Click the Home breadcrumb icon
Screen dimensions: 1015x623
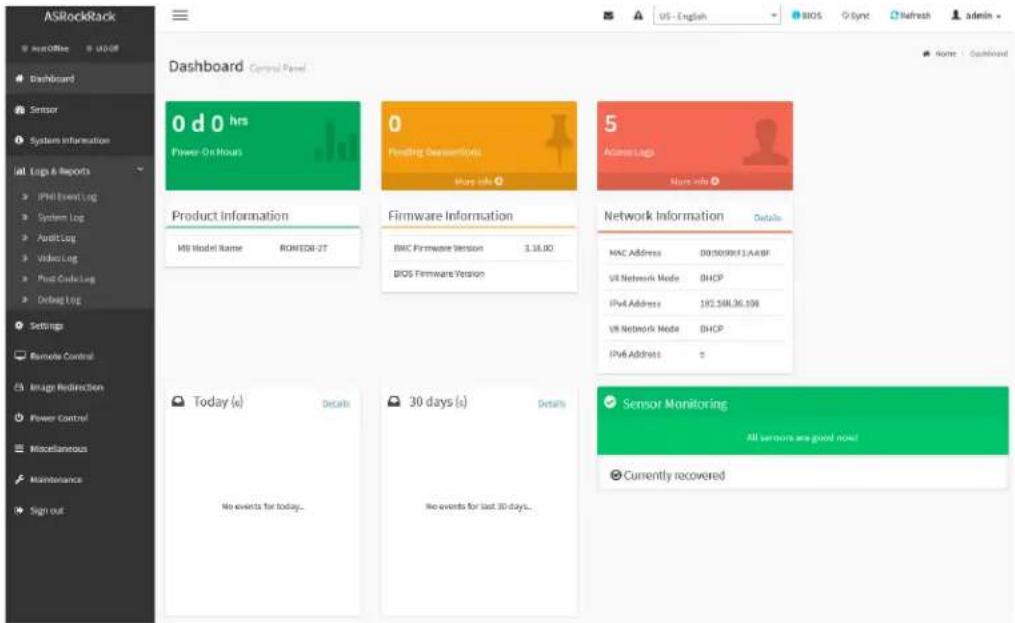click(x=926, y=54)
